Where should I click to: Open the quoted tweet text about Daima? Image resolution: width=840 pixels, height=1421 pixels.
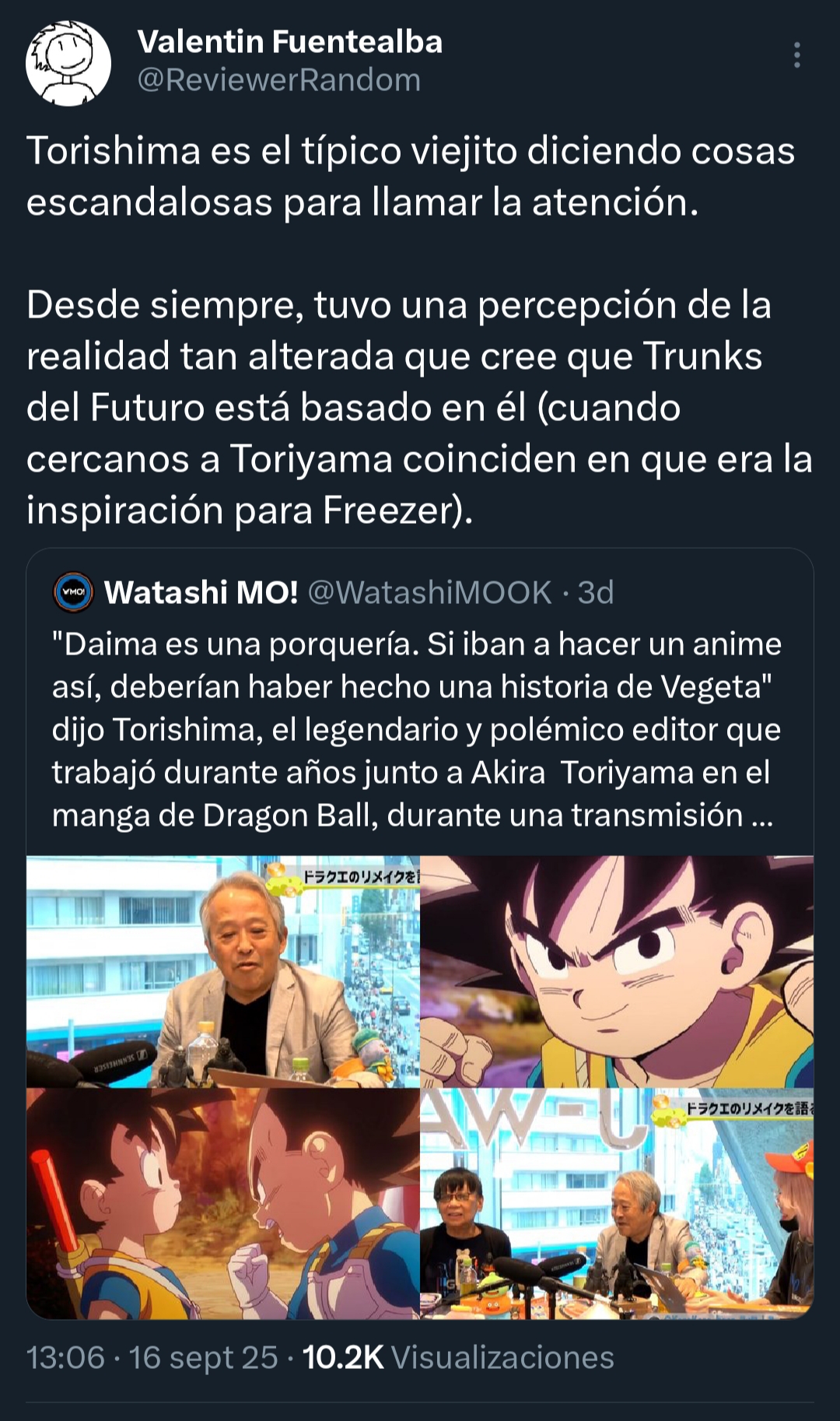(417, 729)
